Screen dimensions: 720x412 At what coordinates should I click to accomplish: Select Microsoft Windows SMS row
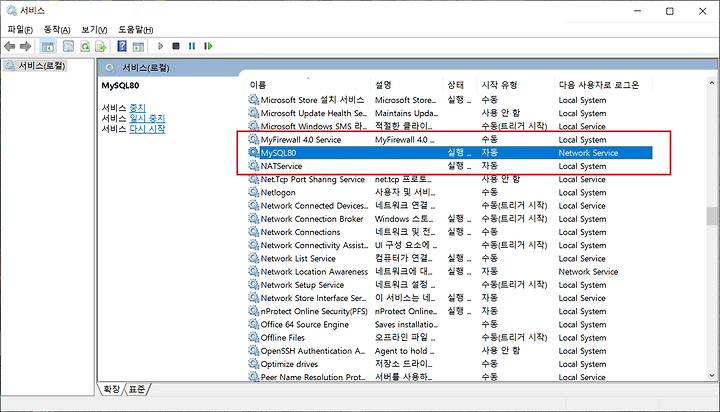coord(450,126)
